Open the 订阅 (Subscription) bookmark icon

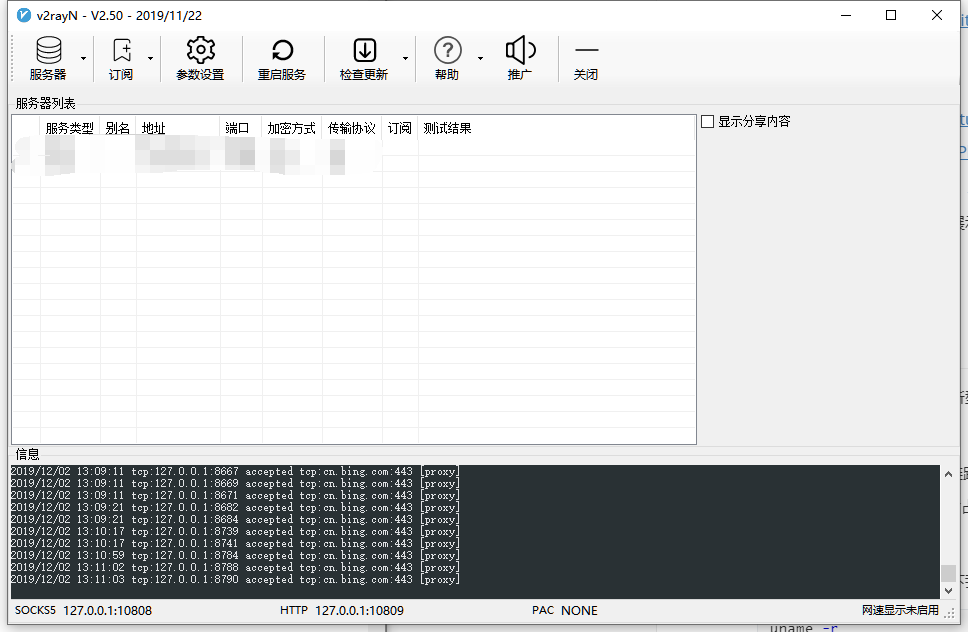coord(121,51)
